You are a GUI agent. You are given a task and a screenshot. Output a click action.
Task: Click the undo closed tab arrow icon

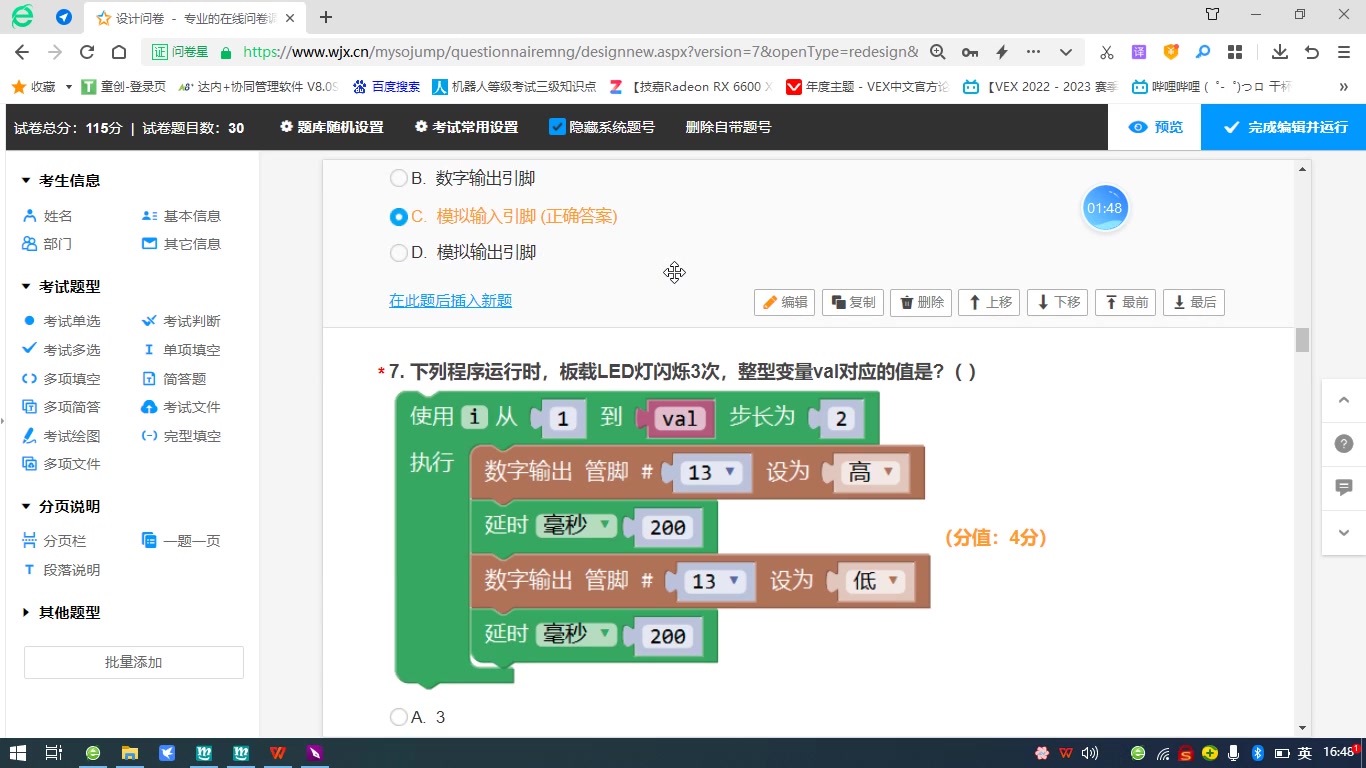1312,52
